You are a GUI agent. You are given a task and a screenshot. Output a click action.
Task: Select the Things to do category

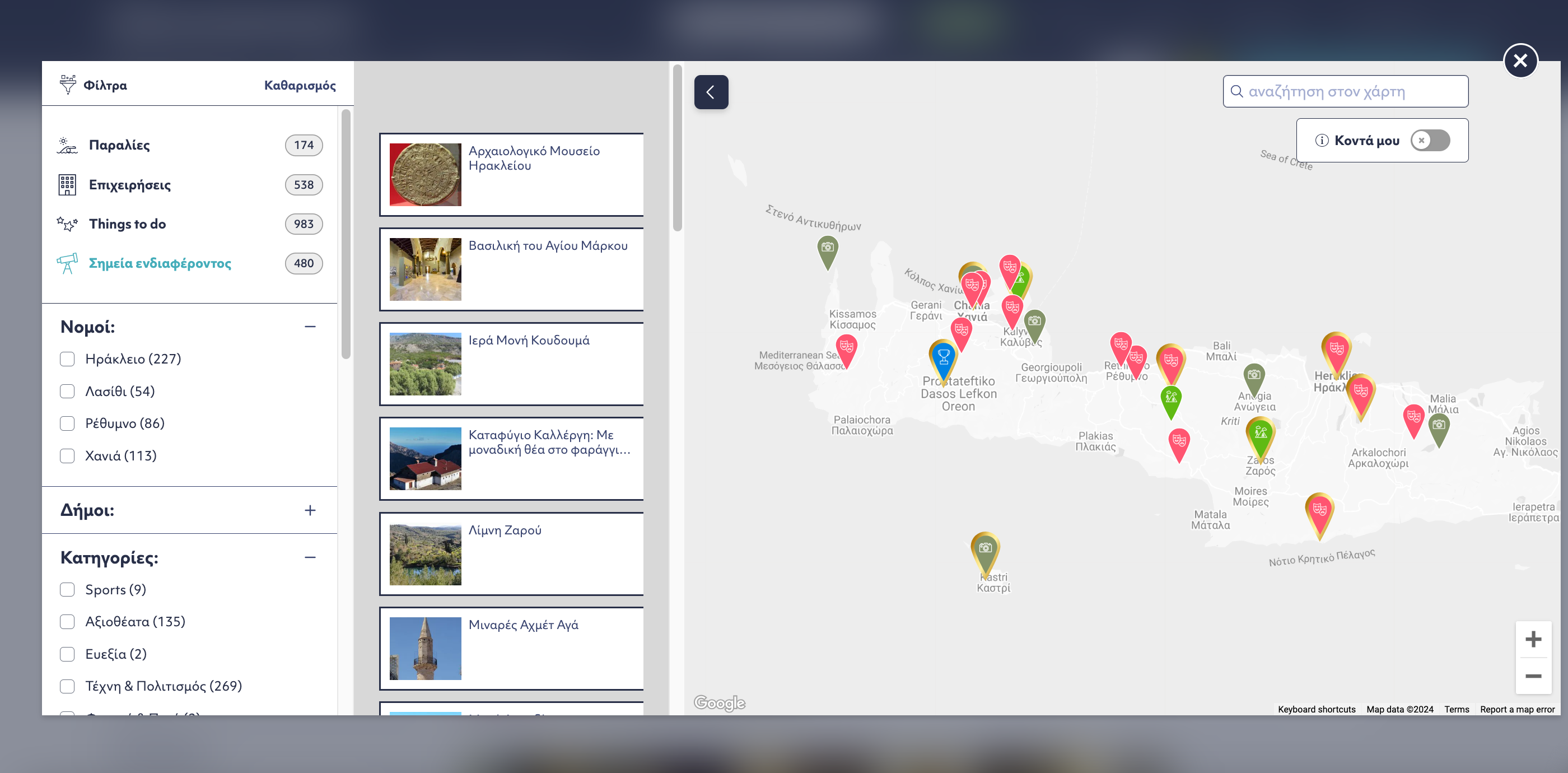[x=127, y=224]
